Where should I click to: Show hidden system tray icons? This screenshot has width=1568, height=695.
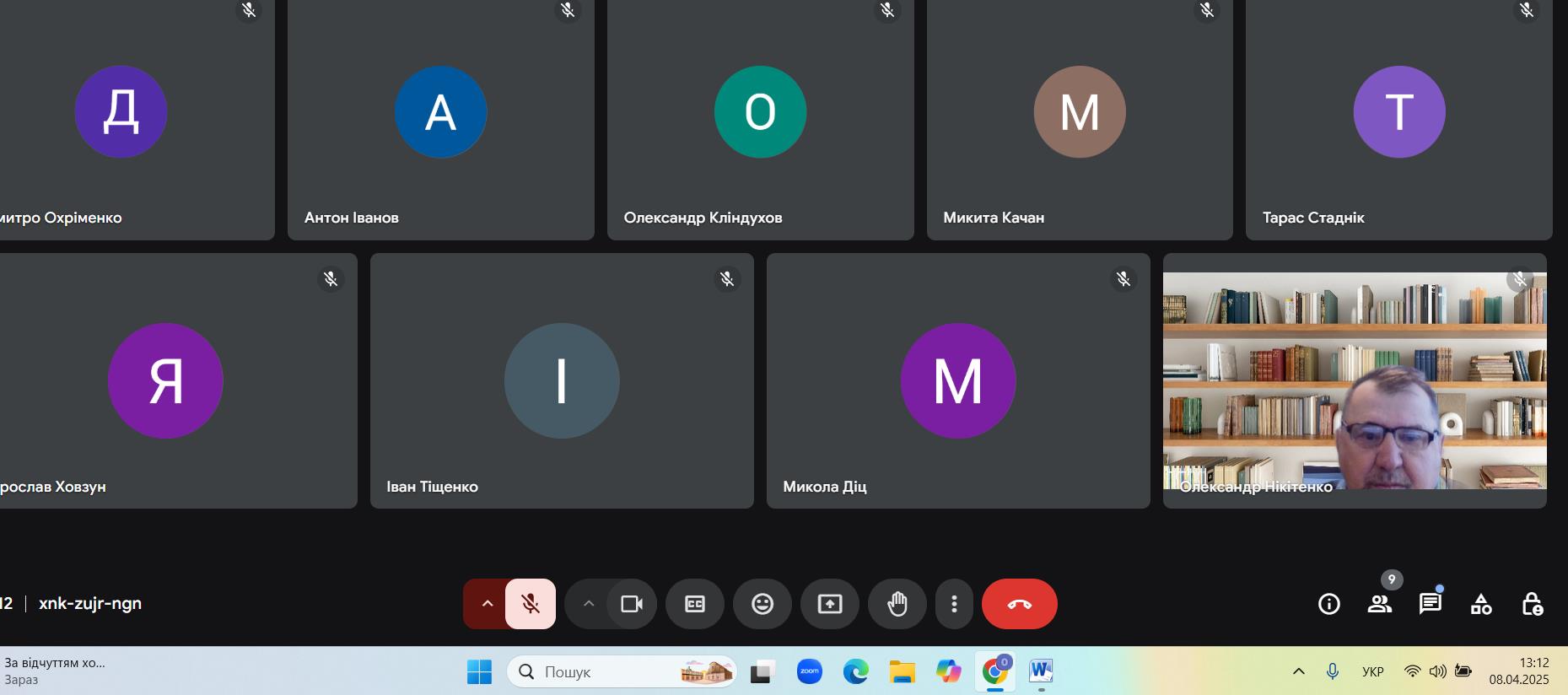(x=1299, y=671)
